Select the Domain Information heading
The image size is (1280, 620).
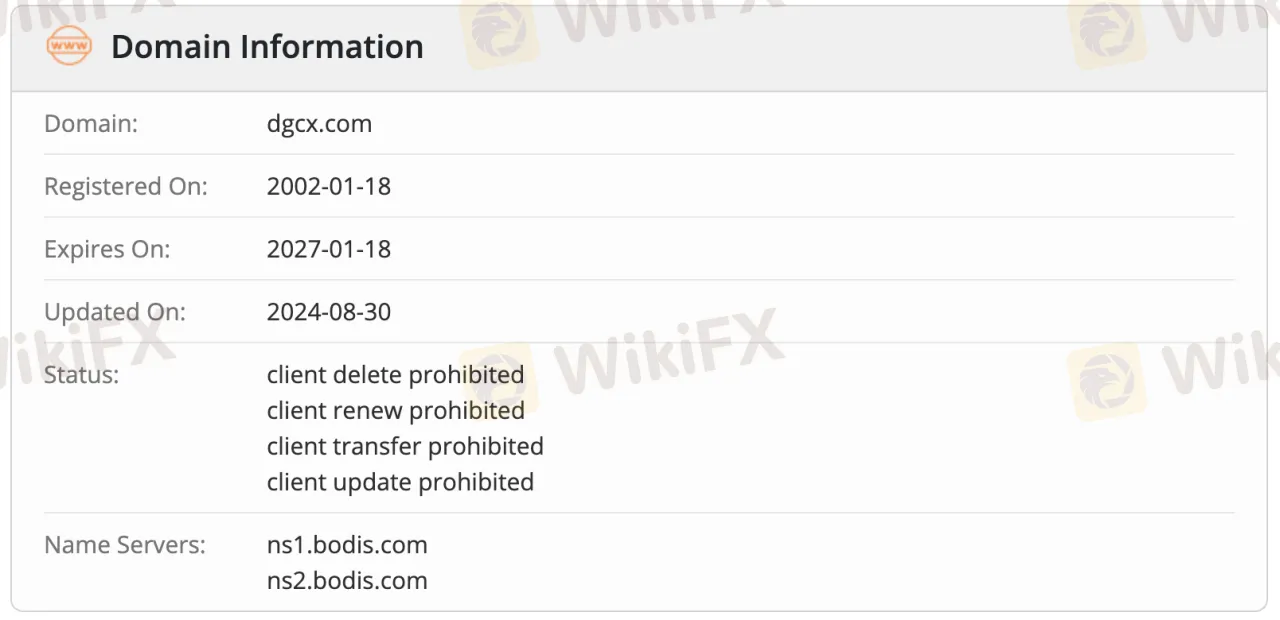pos(267,46)
